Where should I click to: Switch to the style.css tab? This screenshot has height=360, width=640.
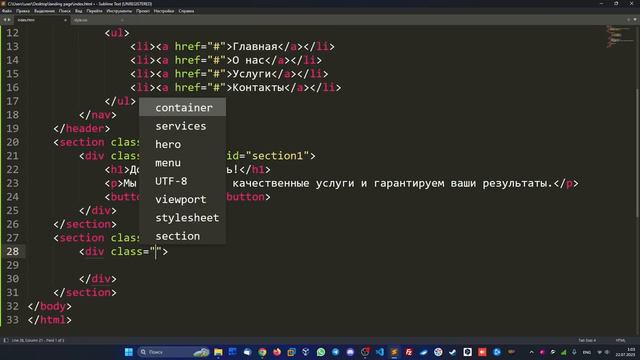tap(98, 20)
